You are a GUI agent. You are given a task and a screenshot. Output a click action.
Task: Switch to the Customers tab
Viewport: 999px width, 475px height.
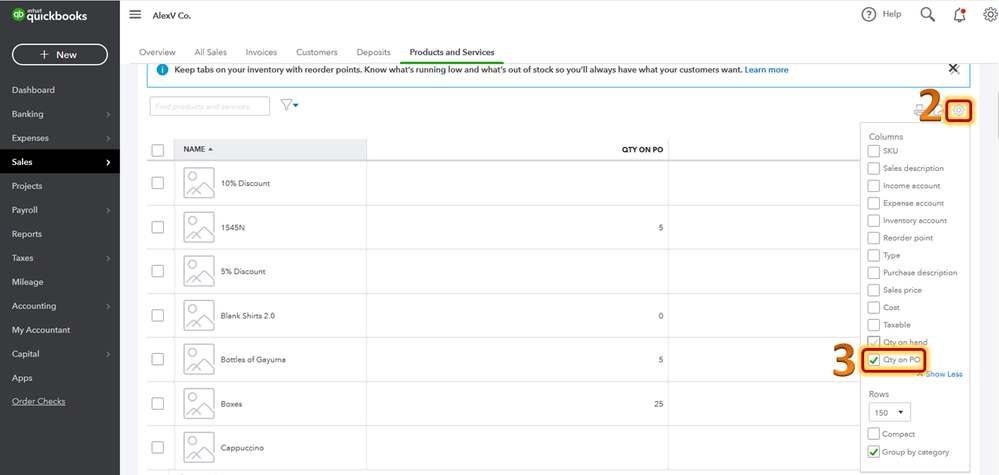pos(317,52)
